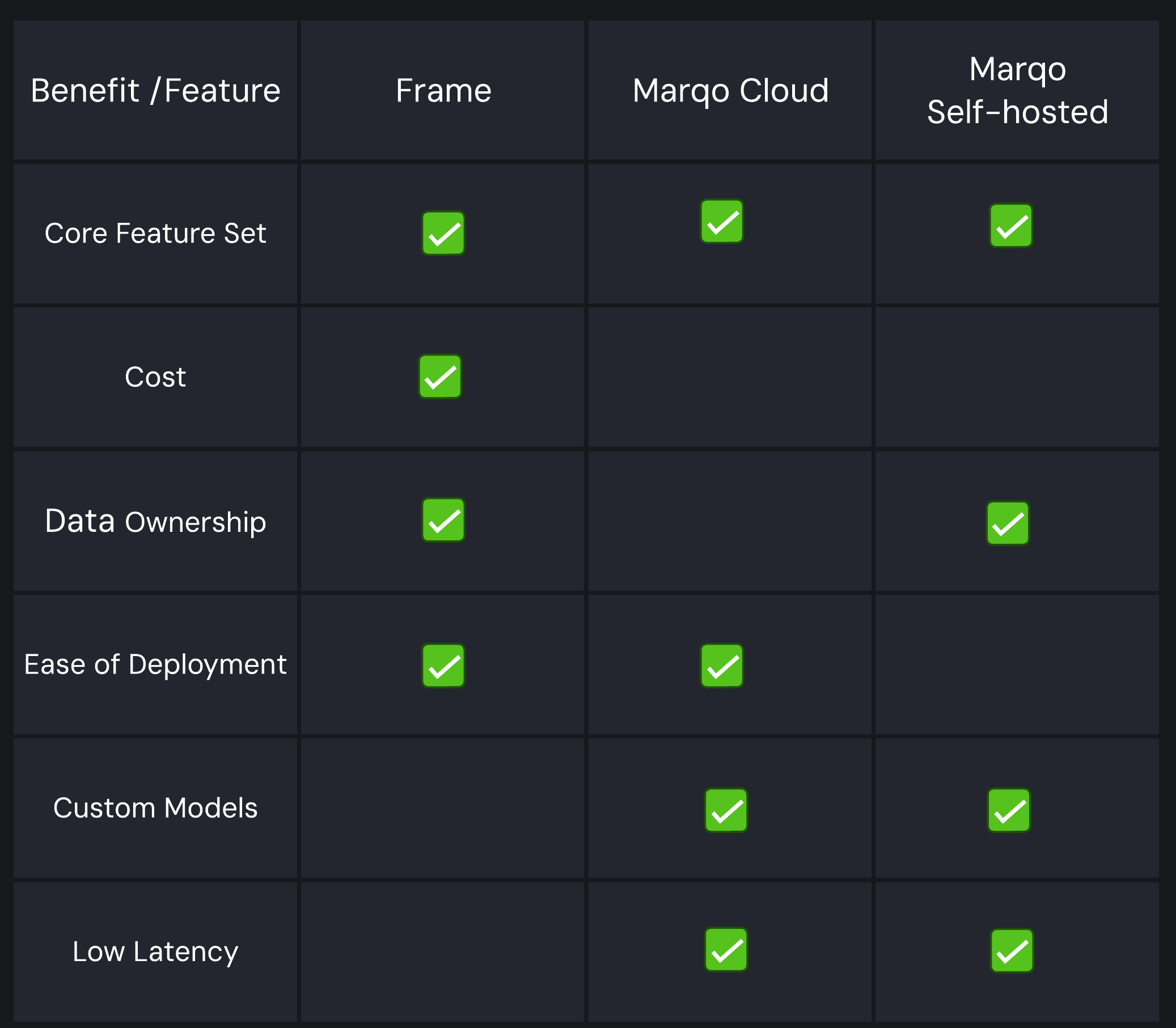The width and height of the screenshot is (1176, 1028).
Task: Click the 'Cost' row label
Action: click(x=155, y=377)
